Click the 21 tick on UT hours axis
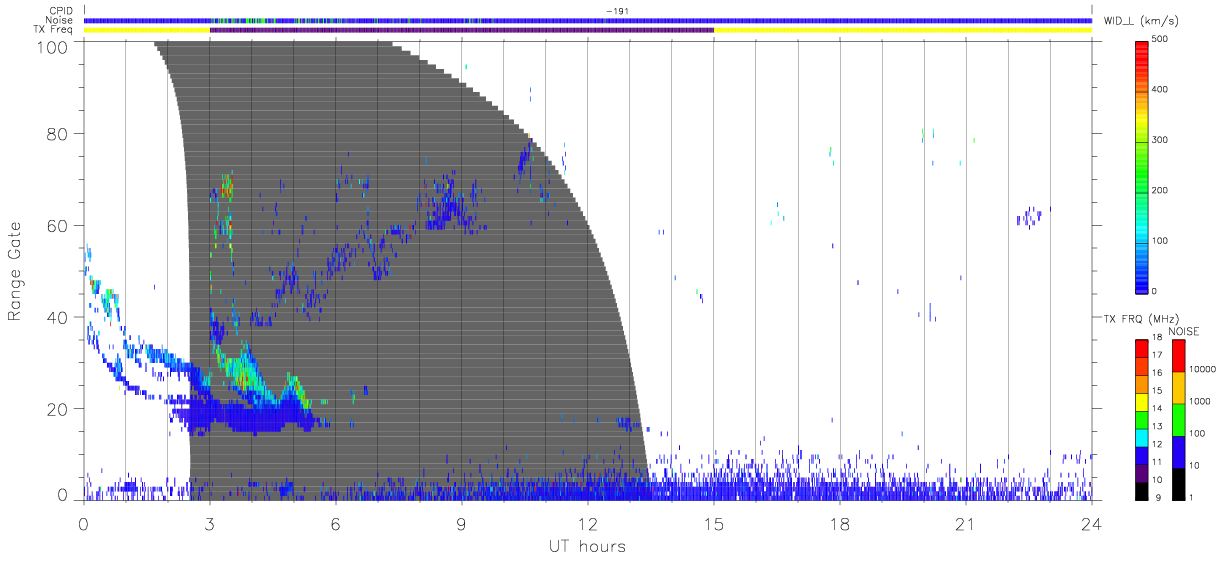 point(966,523)
